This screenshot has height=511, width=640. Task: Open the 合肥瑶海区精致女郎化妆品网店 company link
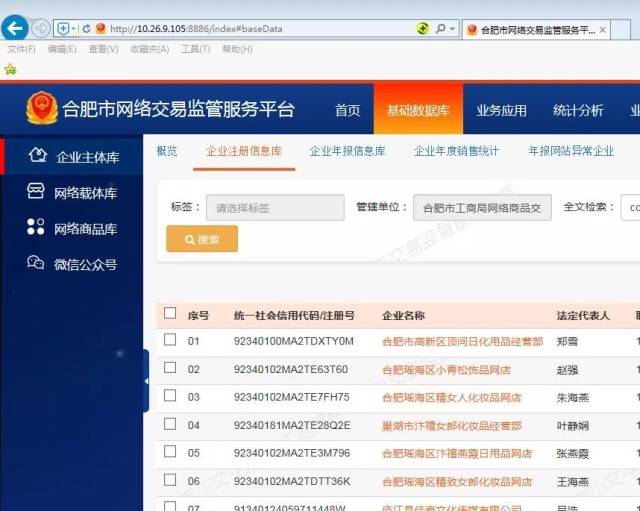(x=457, y=482)
